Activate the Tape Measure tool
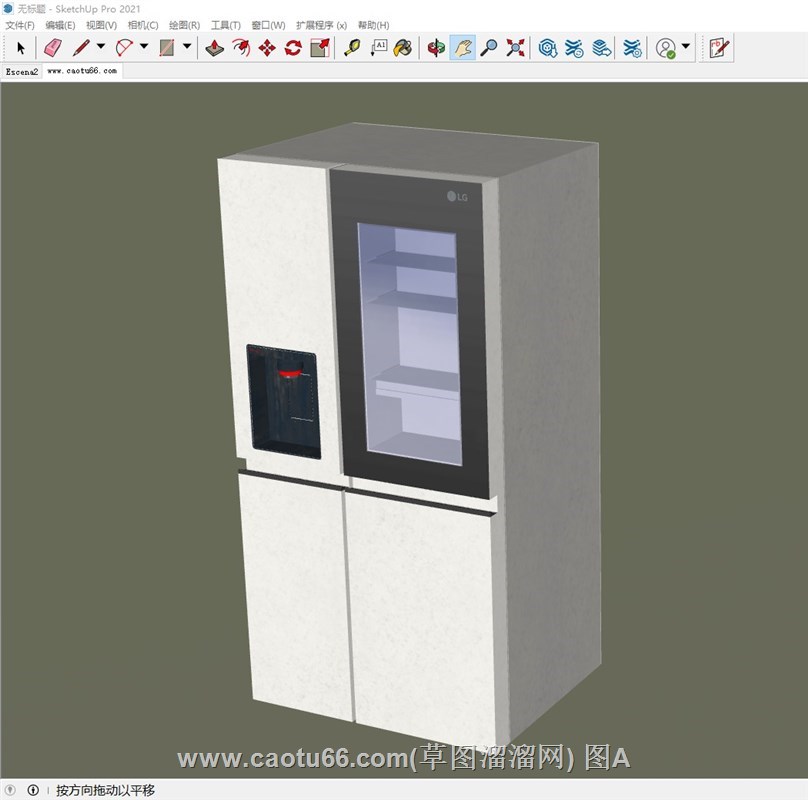The width and height of the screenshot is (808, 800). click(x=352, y=47)
